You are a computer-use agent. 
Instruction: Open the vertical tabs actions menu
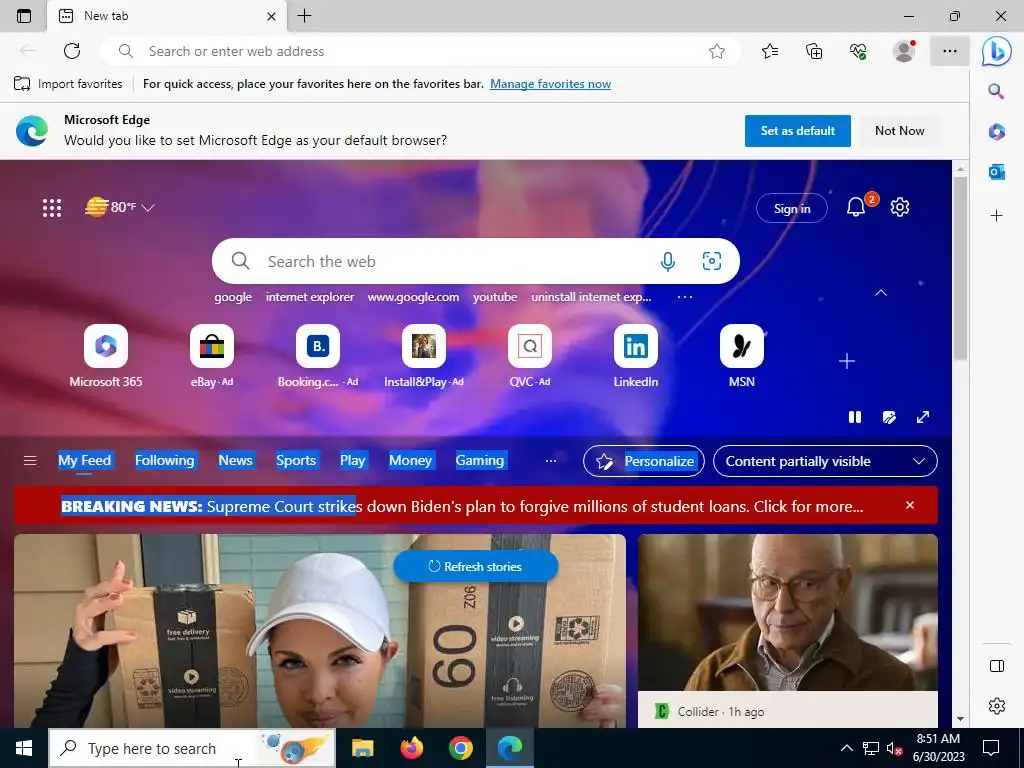coord(24,16)
